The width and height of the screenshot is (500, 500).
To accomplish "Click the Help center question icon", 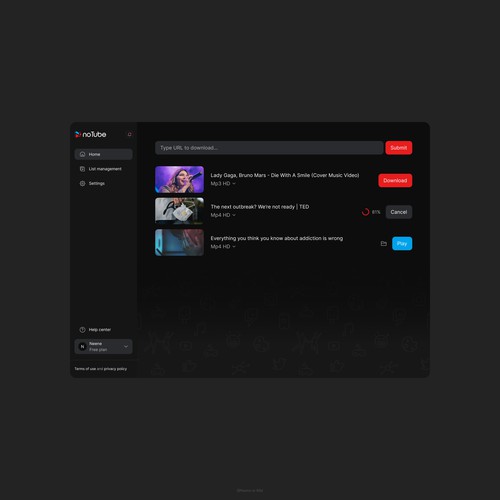I will (82, 330).
